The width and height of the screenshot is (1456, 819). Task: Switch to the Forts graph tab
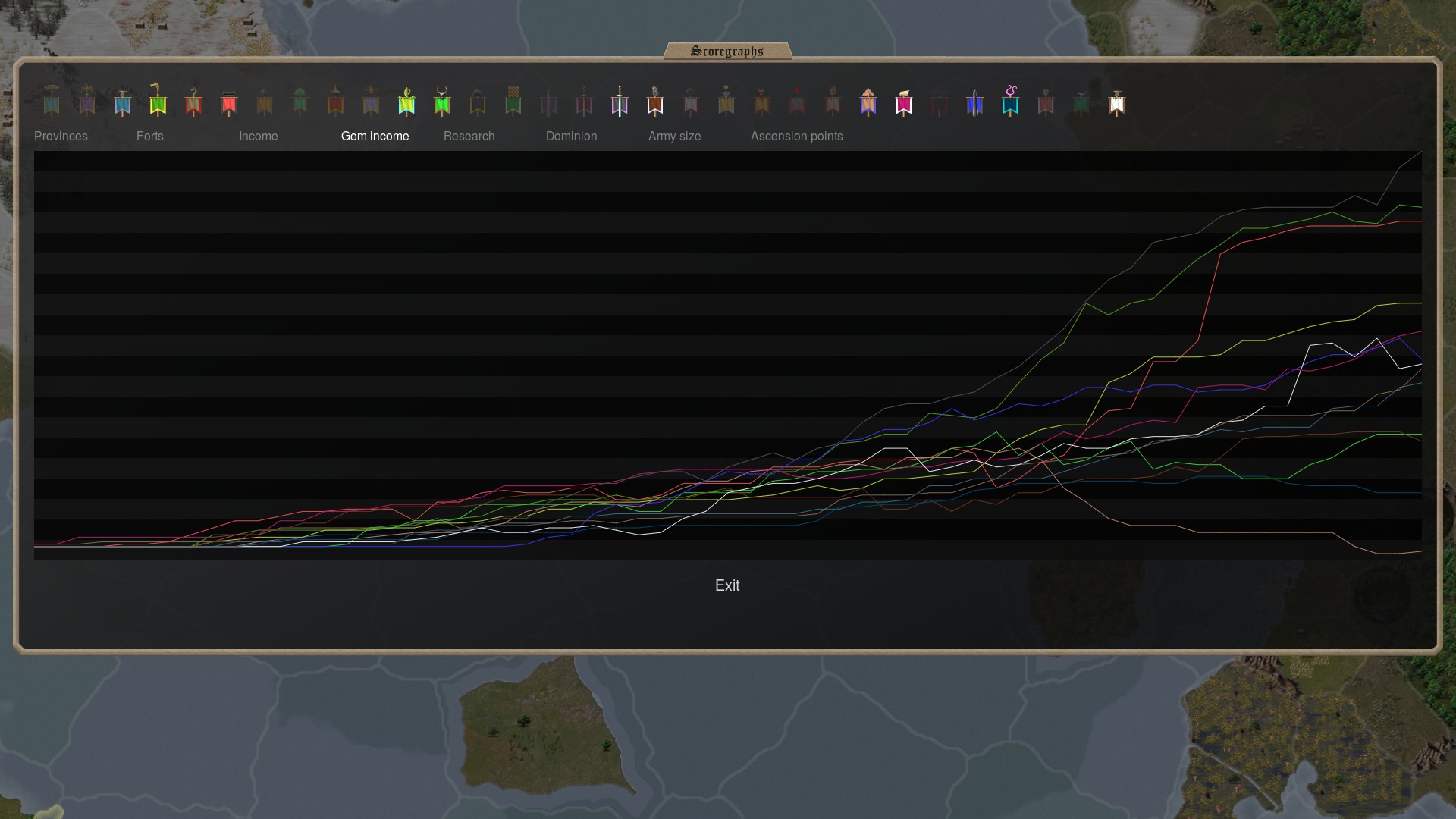click(x=150, y=136)
